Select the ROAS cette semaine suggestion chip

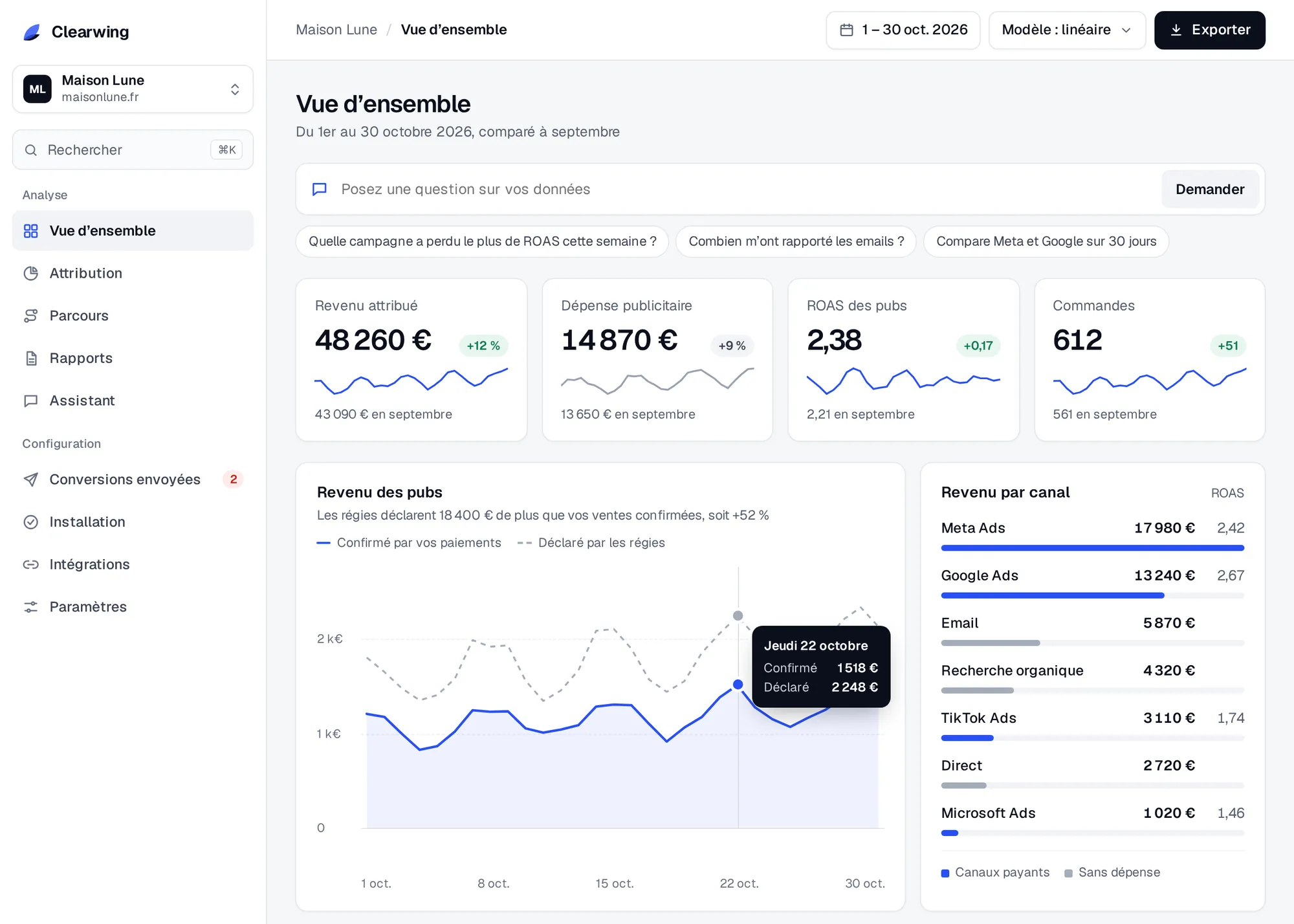click(482, 241)
